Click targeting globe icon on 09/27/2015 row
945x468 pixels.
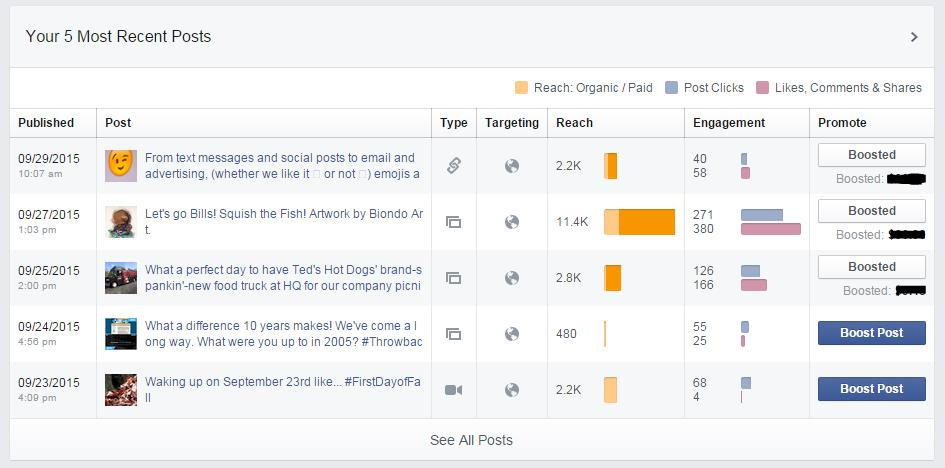click(x=512, y=222)
